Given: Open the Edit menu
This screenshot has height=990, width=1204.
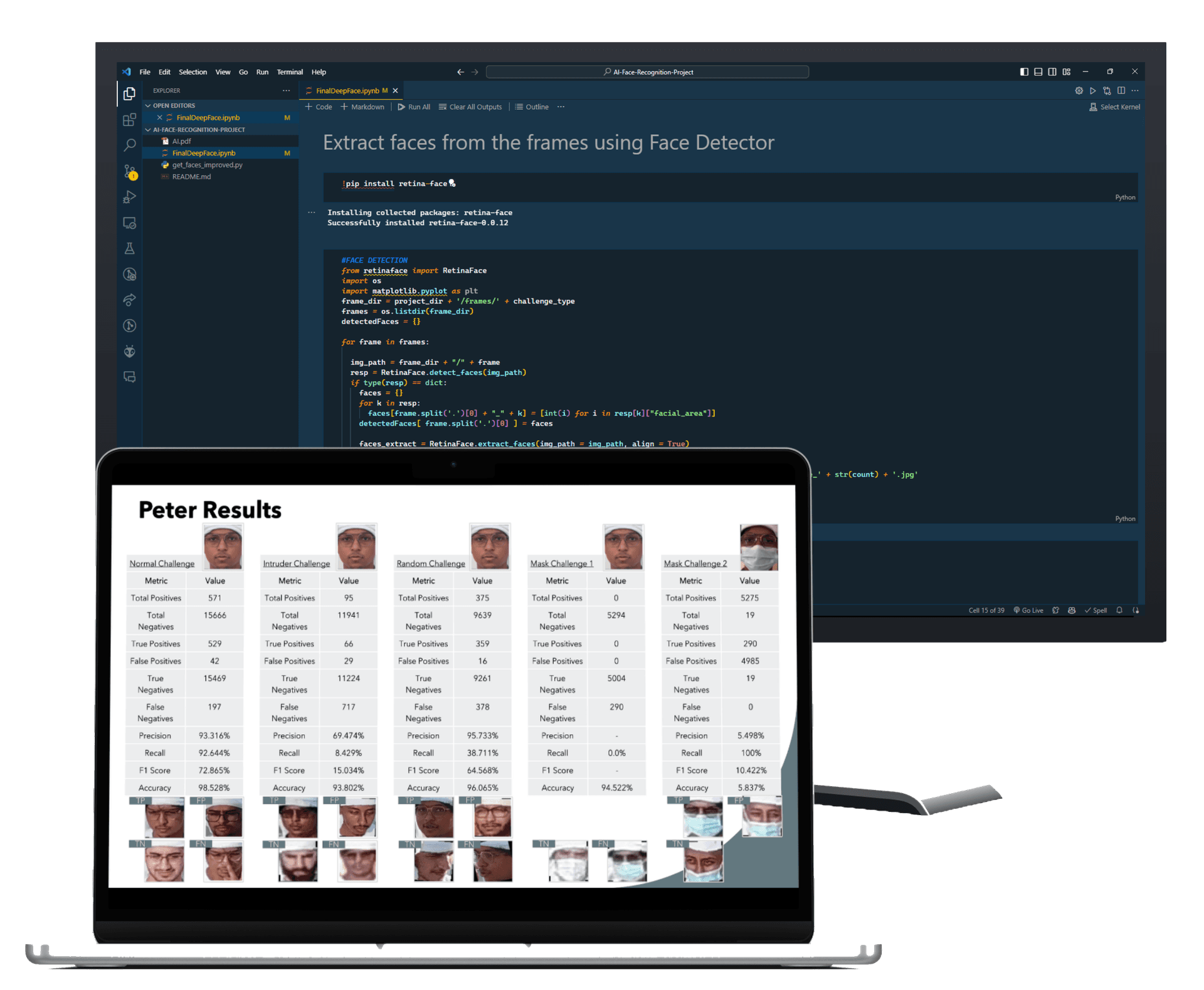Looking at the screenshot, I should [164, 72].
